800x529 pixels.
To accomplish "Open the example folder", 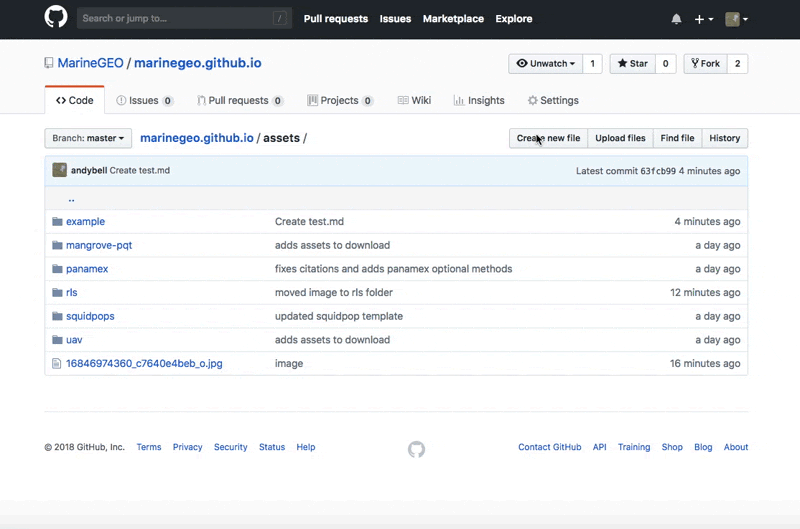I will pos(85,221).
